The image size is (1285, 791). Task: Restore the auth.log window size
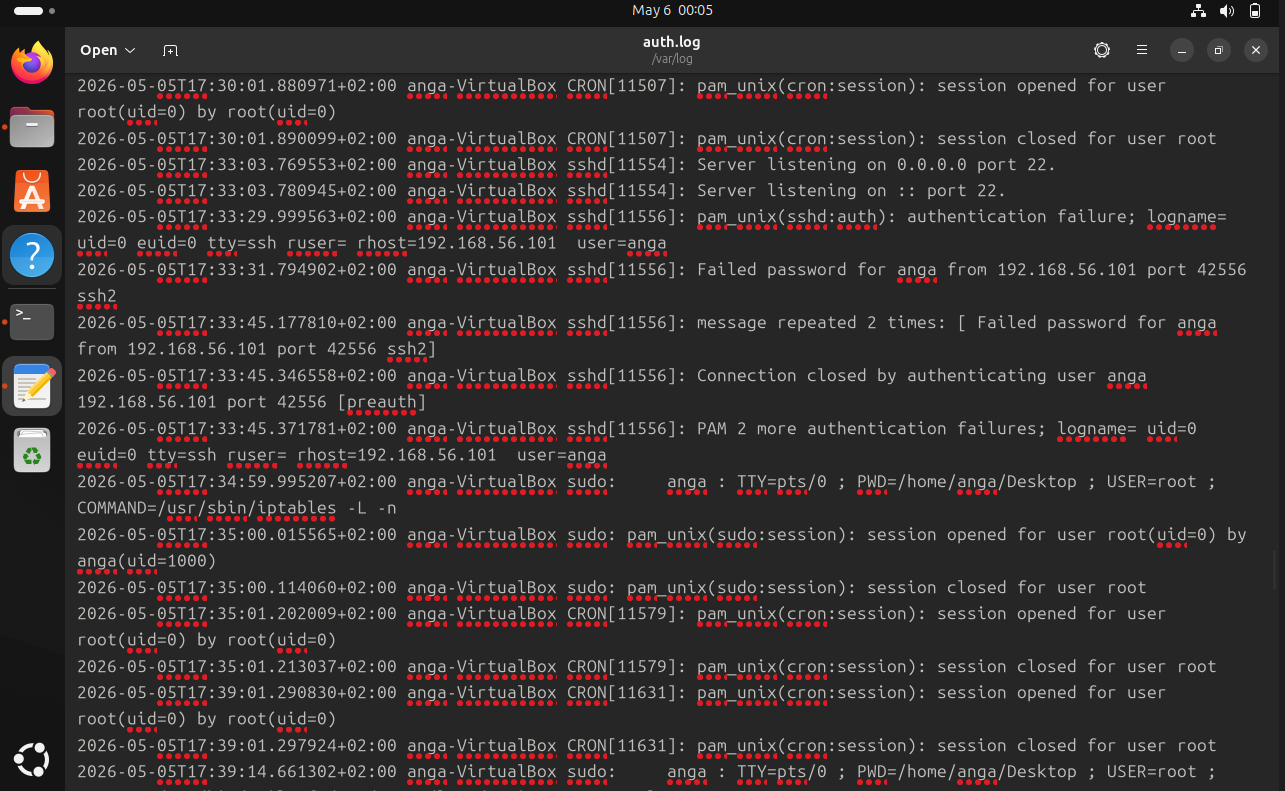[x=1219, y=50]
